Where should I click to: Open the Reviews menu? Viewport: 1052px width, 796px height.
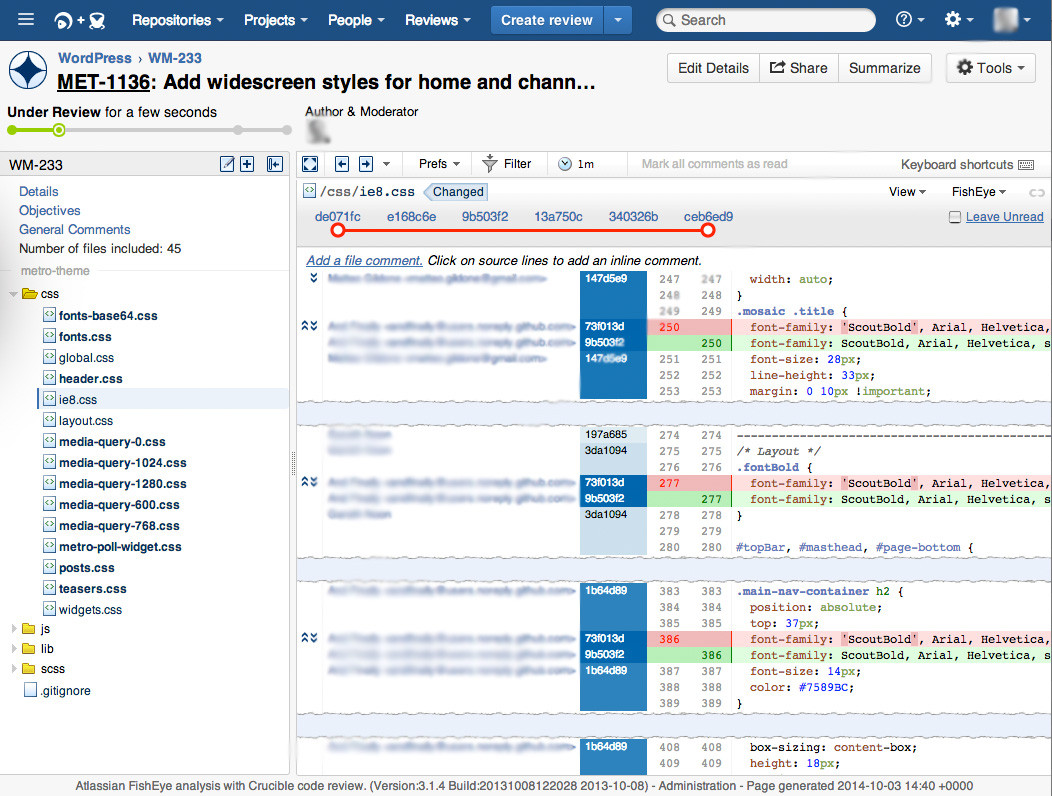click(438, 20)
